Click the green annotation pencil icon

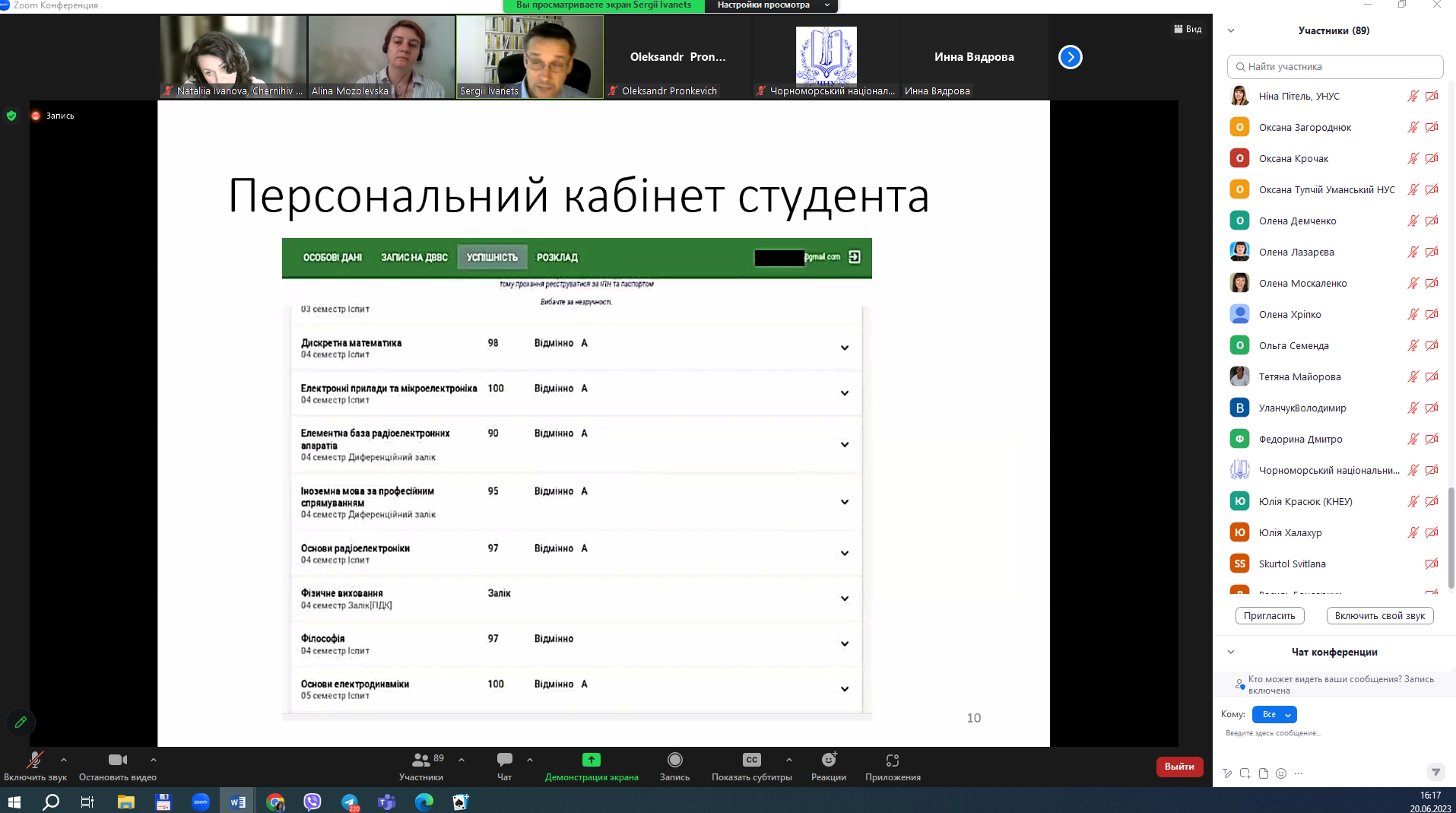[x=21, y=722]
